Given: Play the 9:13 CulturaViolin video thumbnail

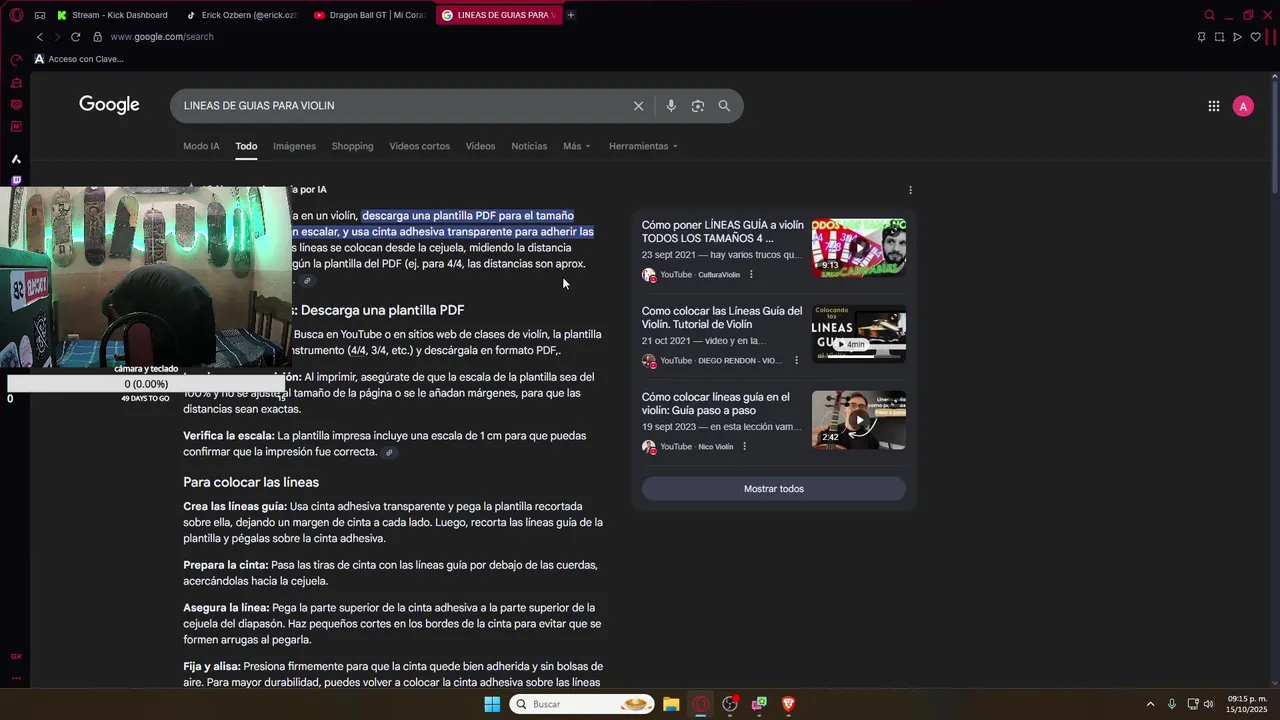Looking at the screenshot, I should pyautogui.click(x=859, y=248).
